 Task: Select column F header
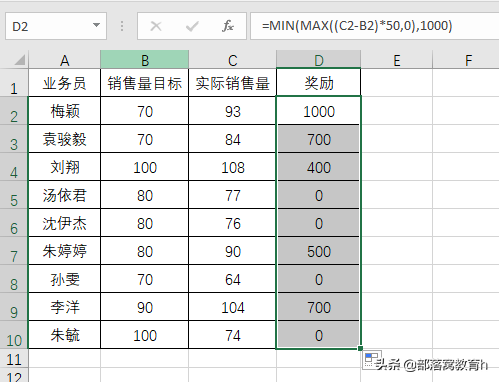click(466, 60)
